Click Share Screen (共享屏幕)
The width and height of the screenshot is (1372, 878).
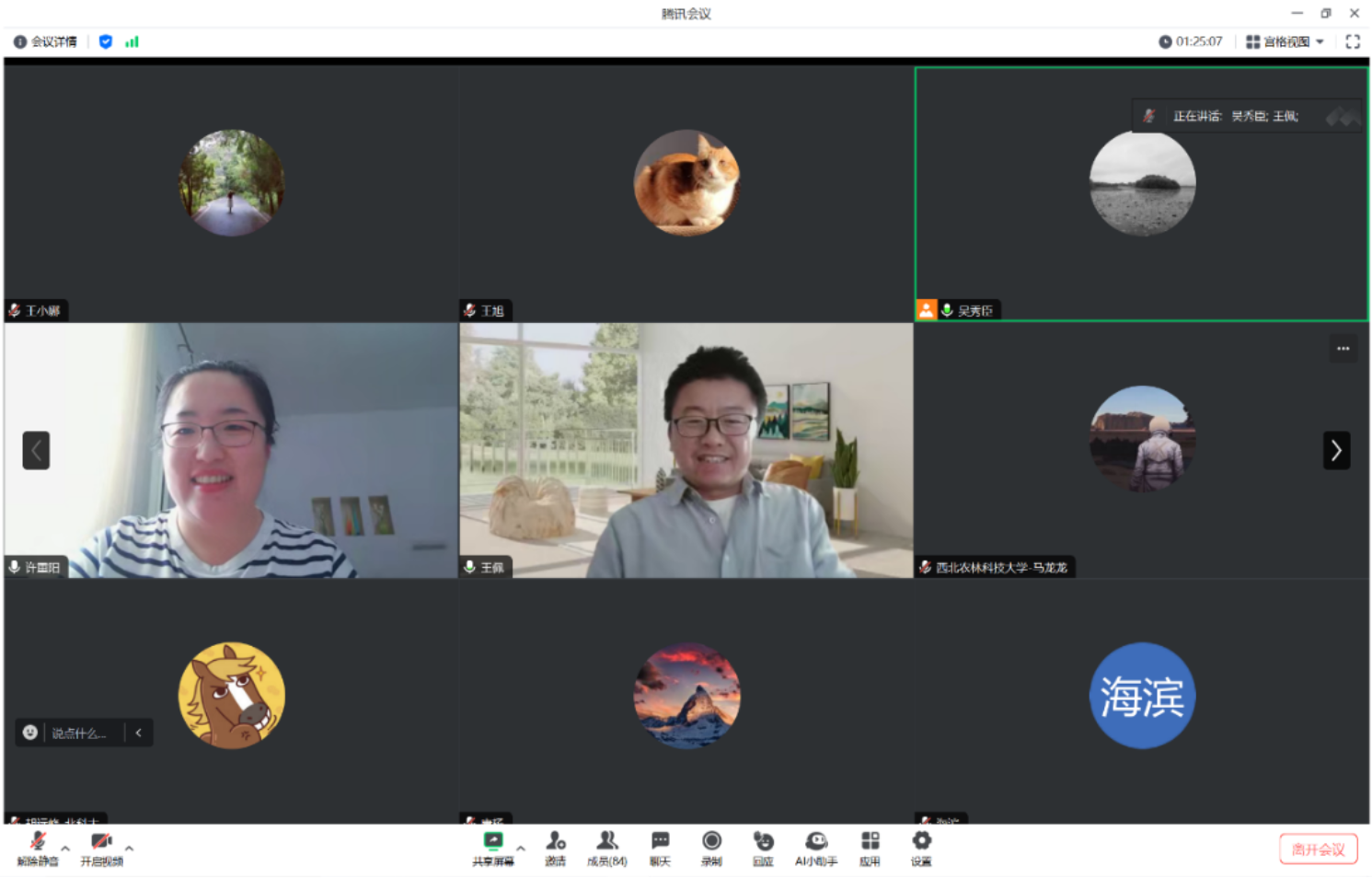[x=493, y=848]
